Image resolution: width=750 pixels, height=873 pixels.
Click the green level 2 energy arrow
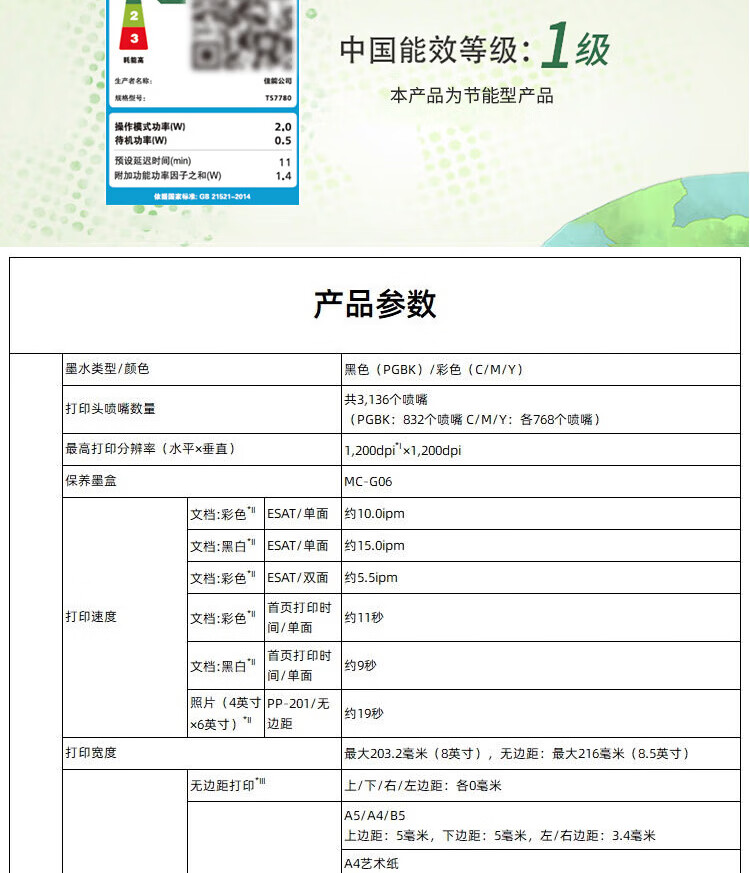[x=134, y=15]
